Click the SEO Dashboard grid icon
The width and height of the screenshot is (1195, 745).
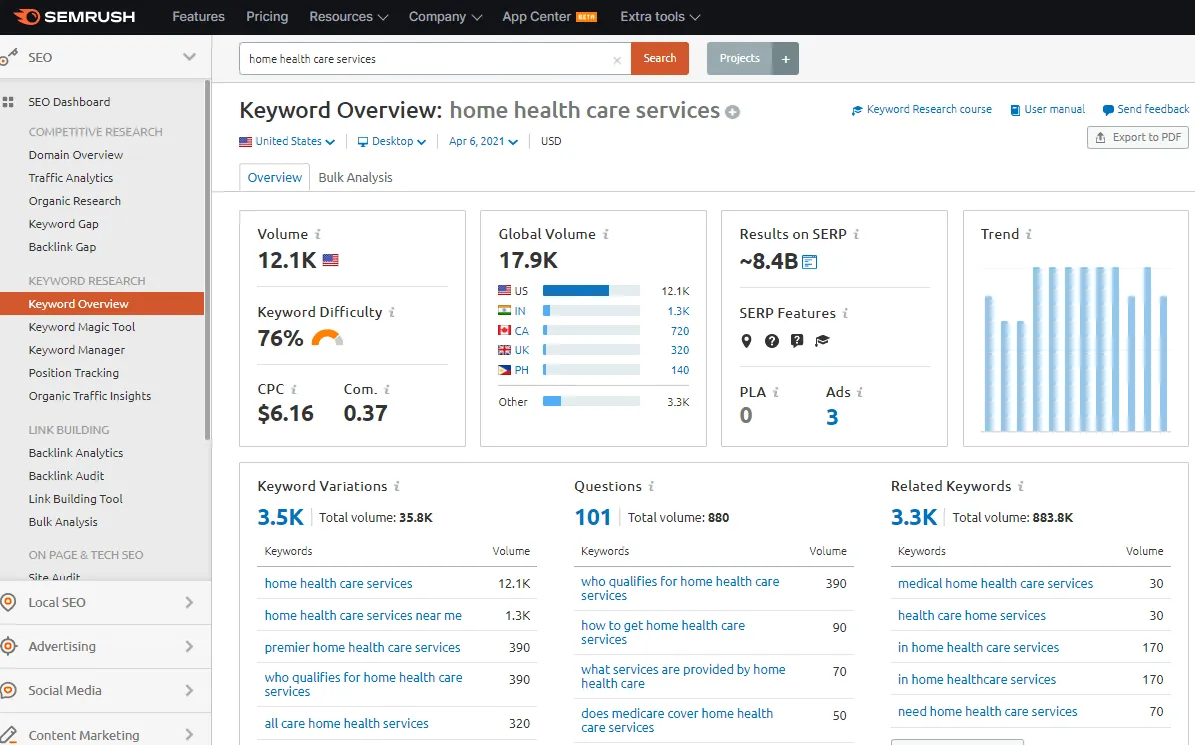(x=9, y=102)
